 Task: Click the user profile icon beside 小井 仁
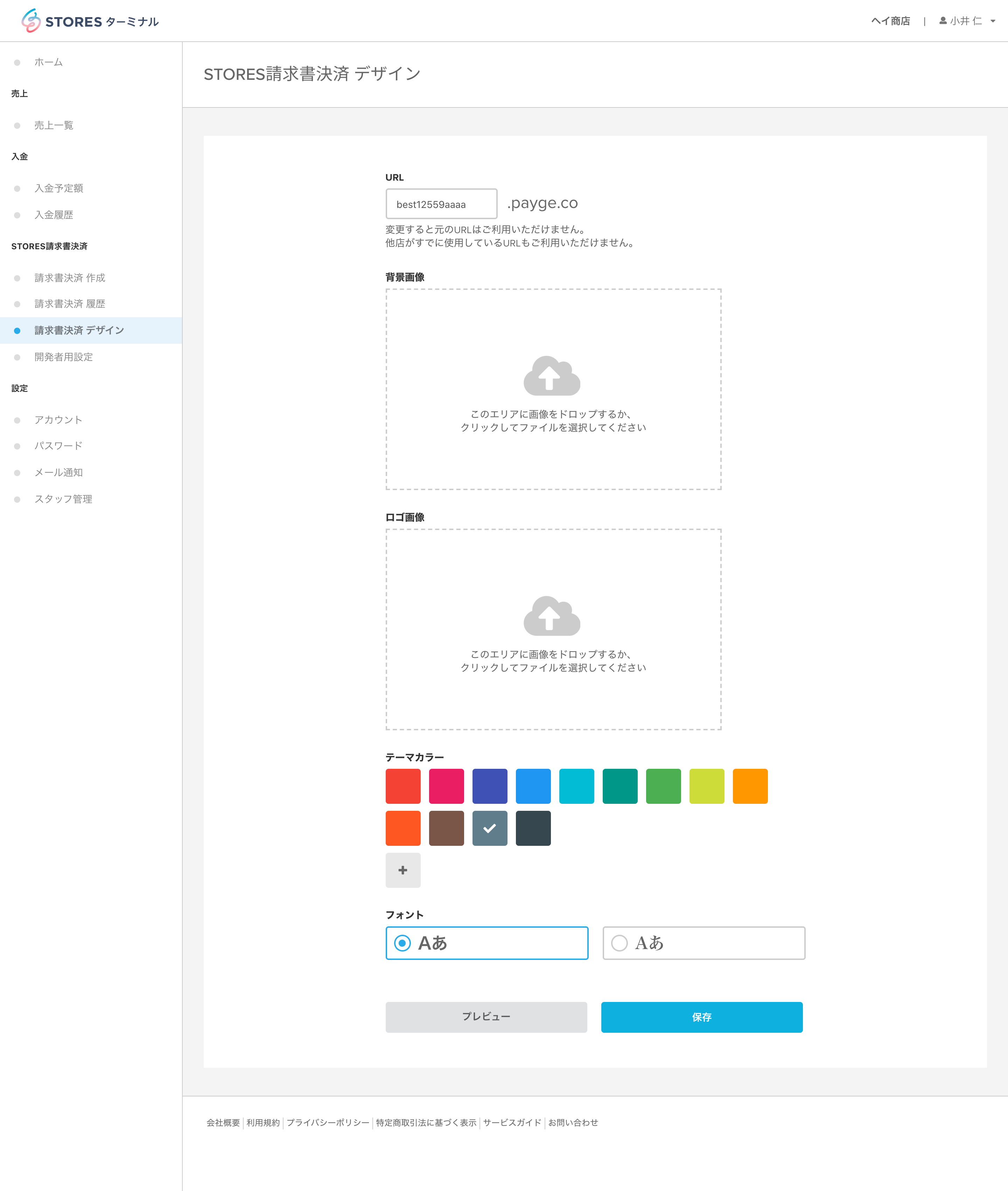click(x=943, y=21)
